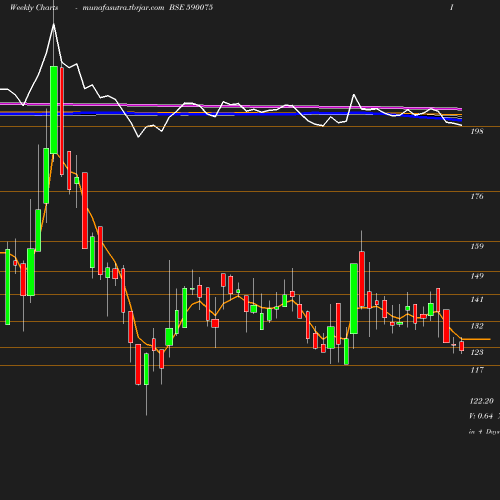Click the last red candlestick on the right
Viewport: 500px width, 500px height.
(462, 346)
